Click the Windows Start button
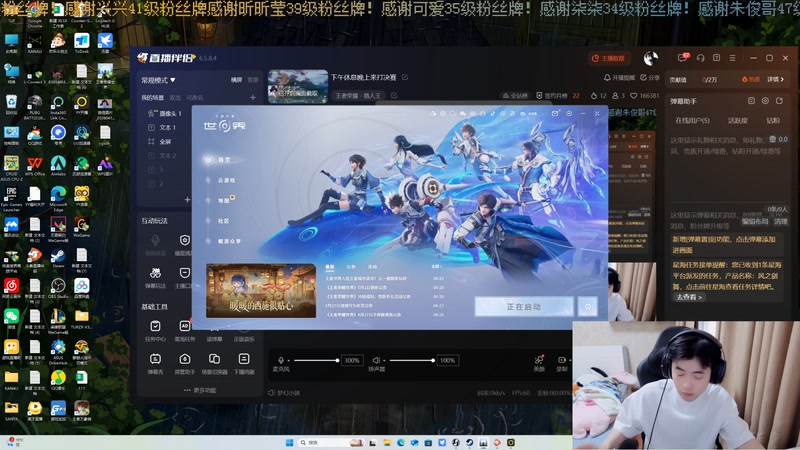The width and height of the screenshot is (800, 450). (x=290, y=442)
